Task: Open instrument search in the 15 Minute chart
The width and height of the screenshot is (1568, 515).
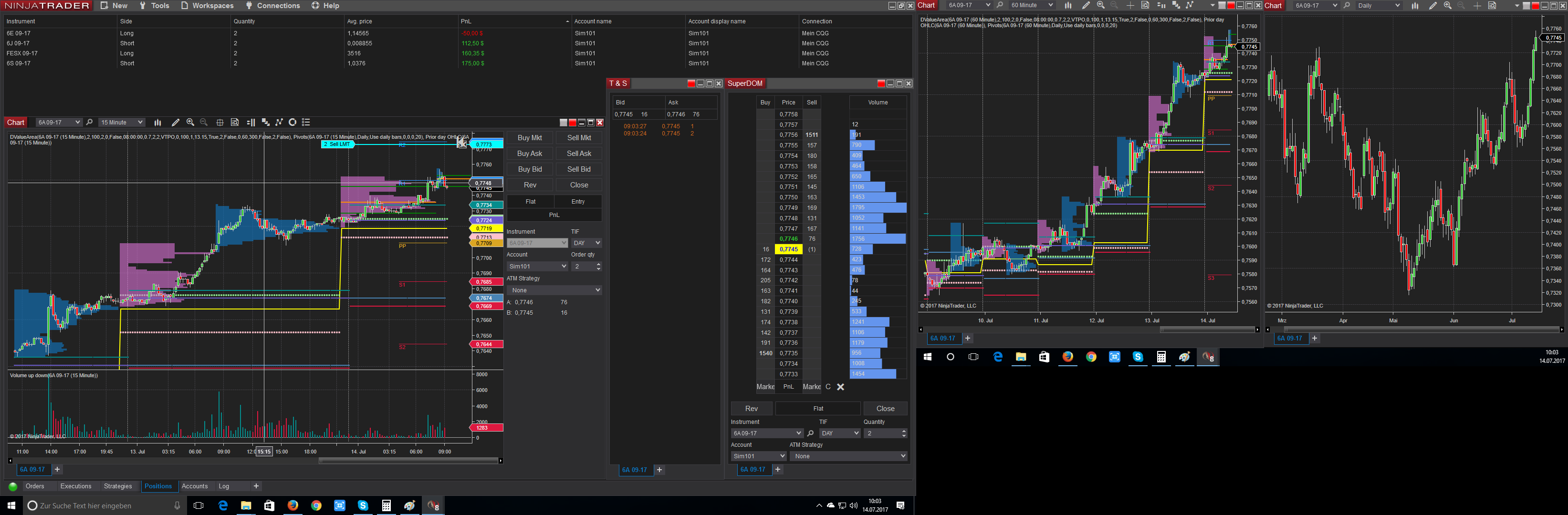Action: tap(90, 122)
